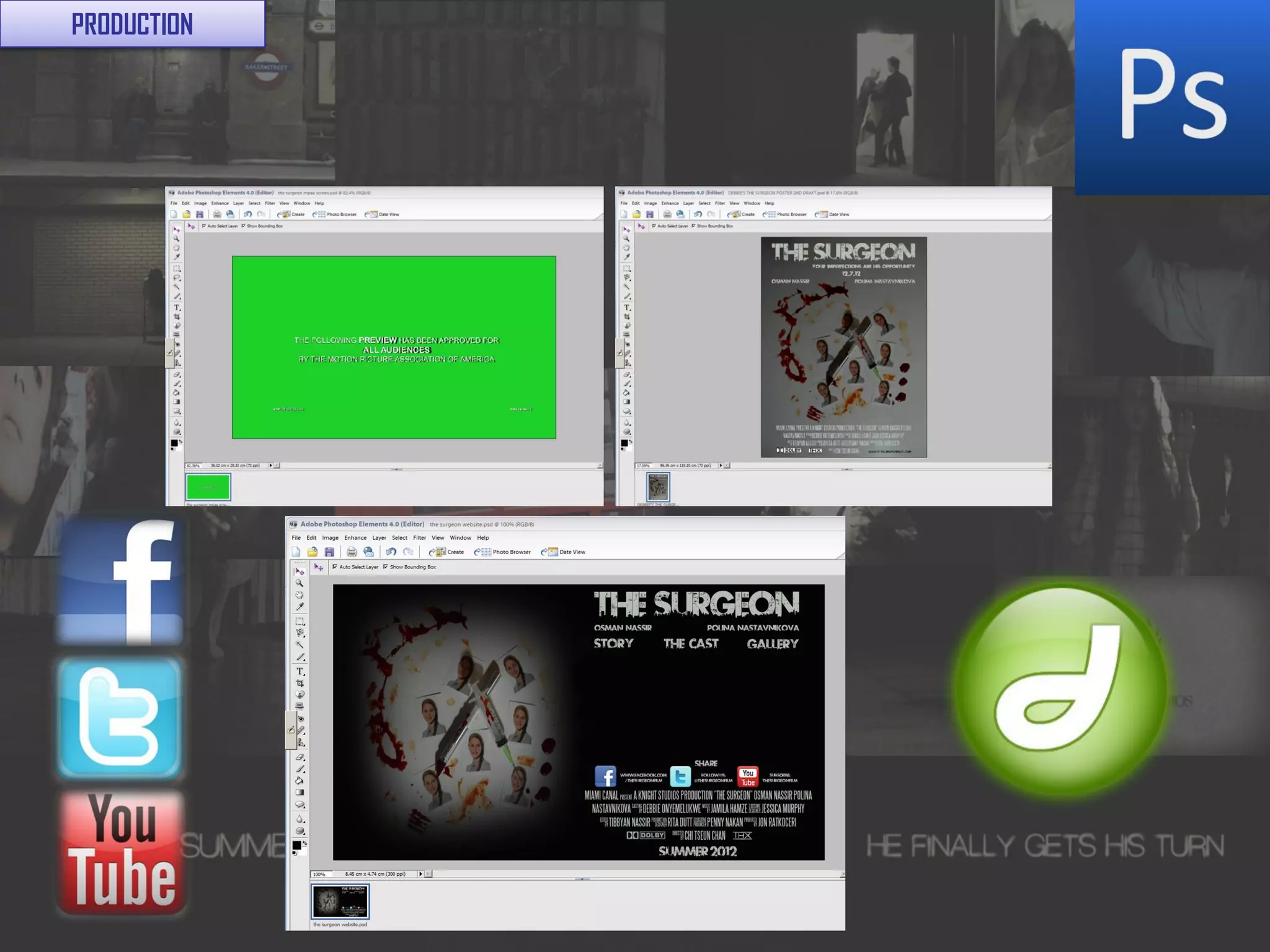Click Create button in website.psd window
The height and width of the screenshot is (952, 1270).
tap(447, 552)
